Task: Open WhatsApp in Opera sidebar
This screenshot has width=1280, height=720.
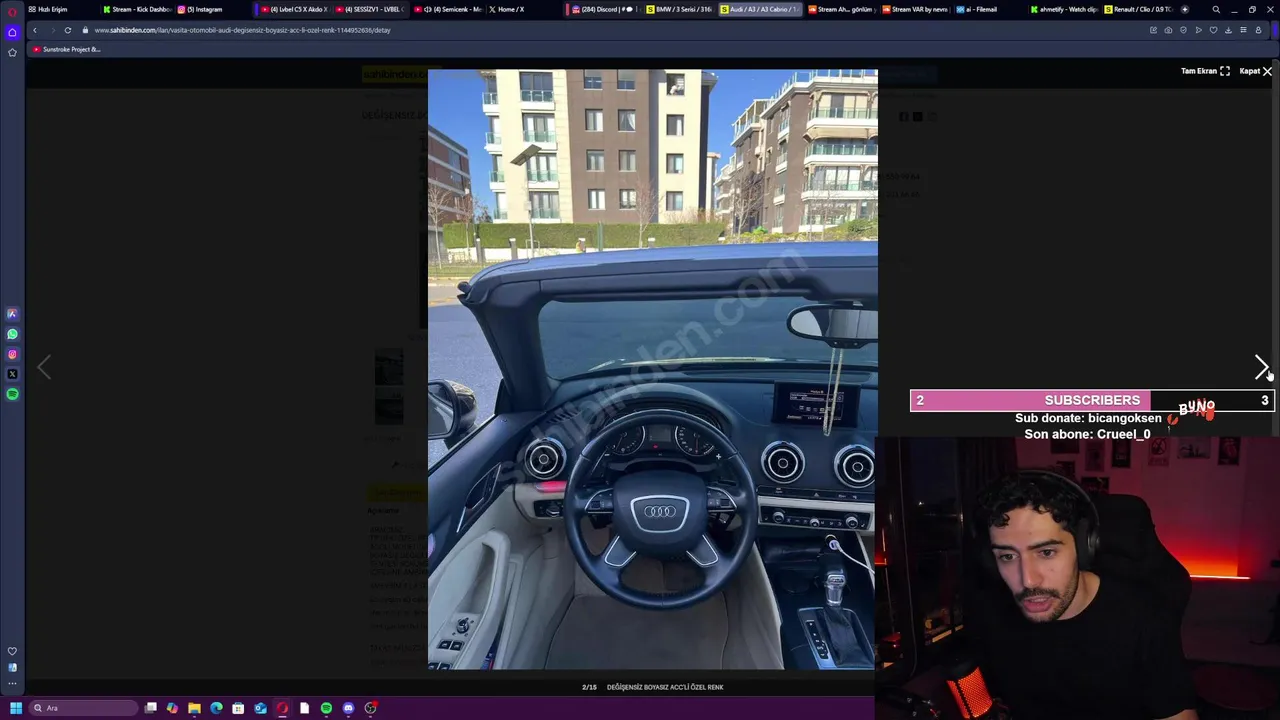Action: pos(12,334)
